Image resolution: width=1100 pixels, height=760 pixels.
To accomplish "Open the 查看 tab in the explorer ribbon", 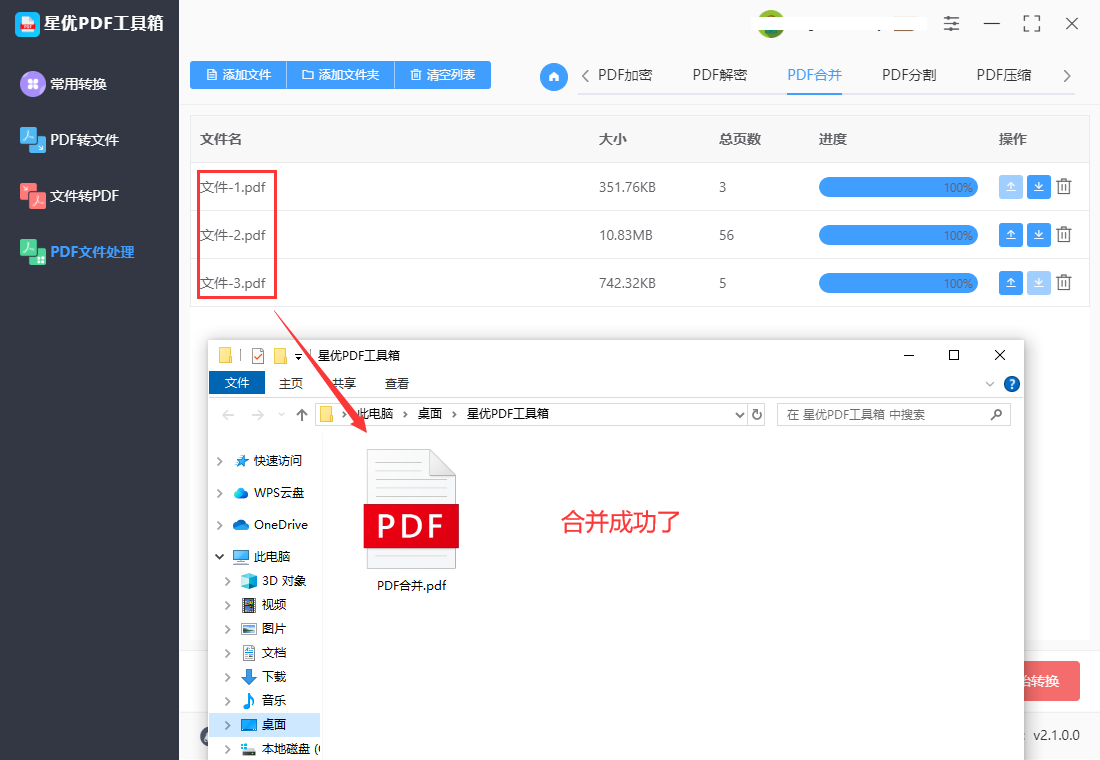I will coord(397,383).
